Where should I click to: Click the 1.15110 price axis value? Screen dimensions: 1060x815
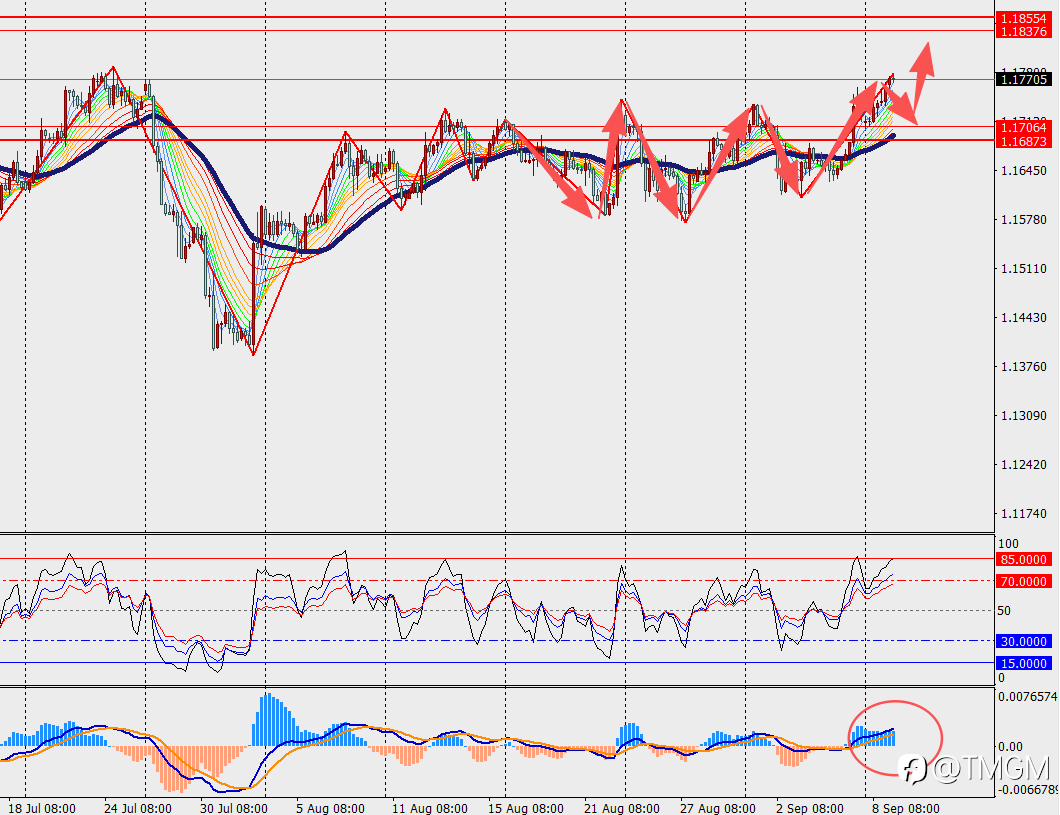[1023, 269]
